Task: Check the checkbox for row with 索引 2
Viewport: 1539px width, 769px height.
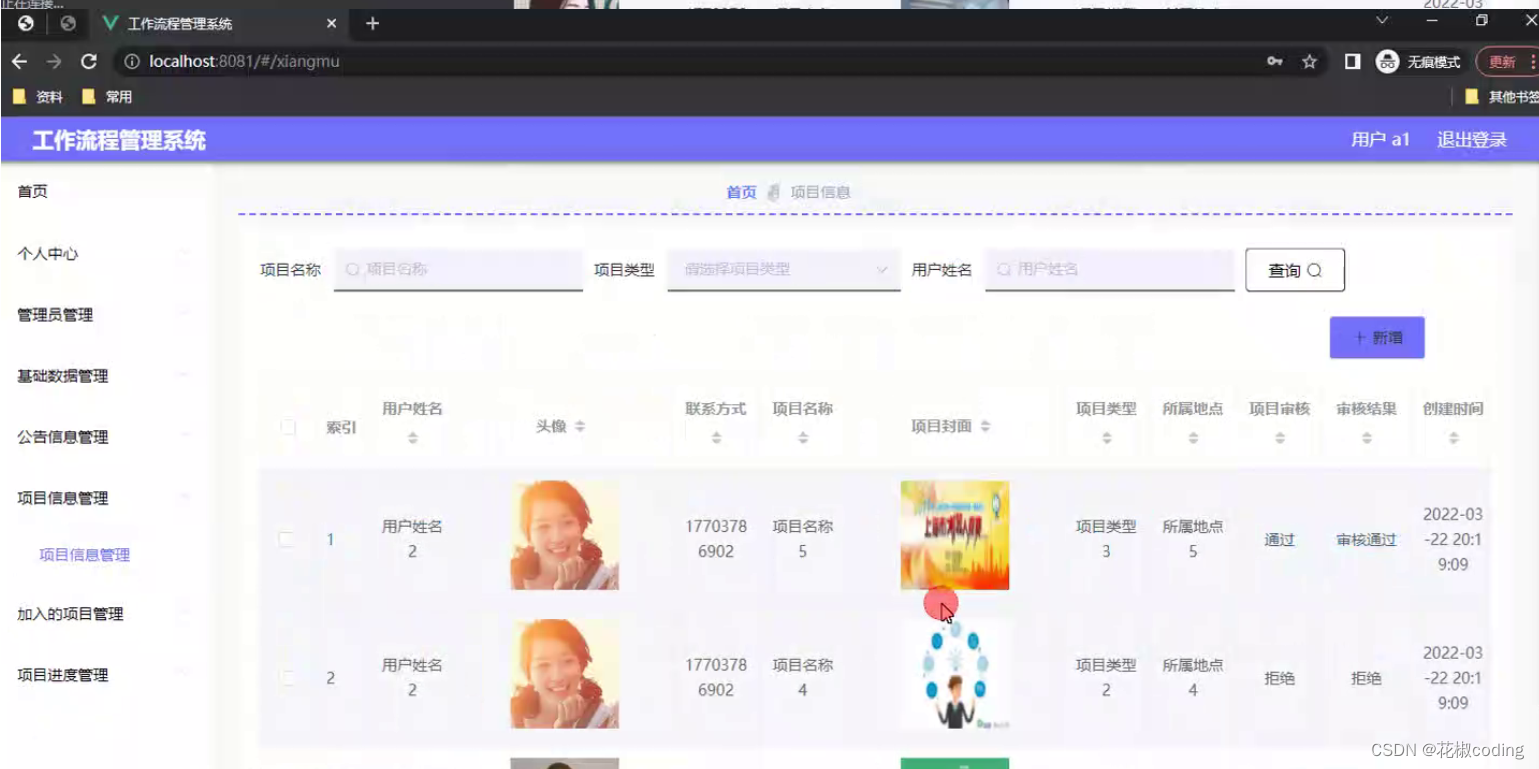Action: (288, 677)
